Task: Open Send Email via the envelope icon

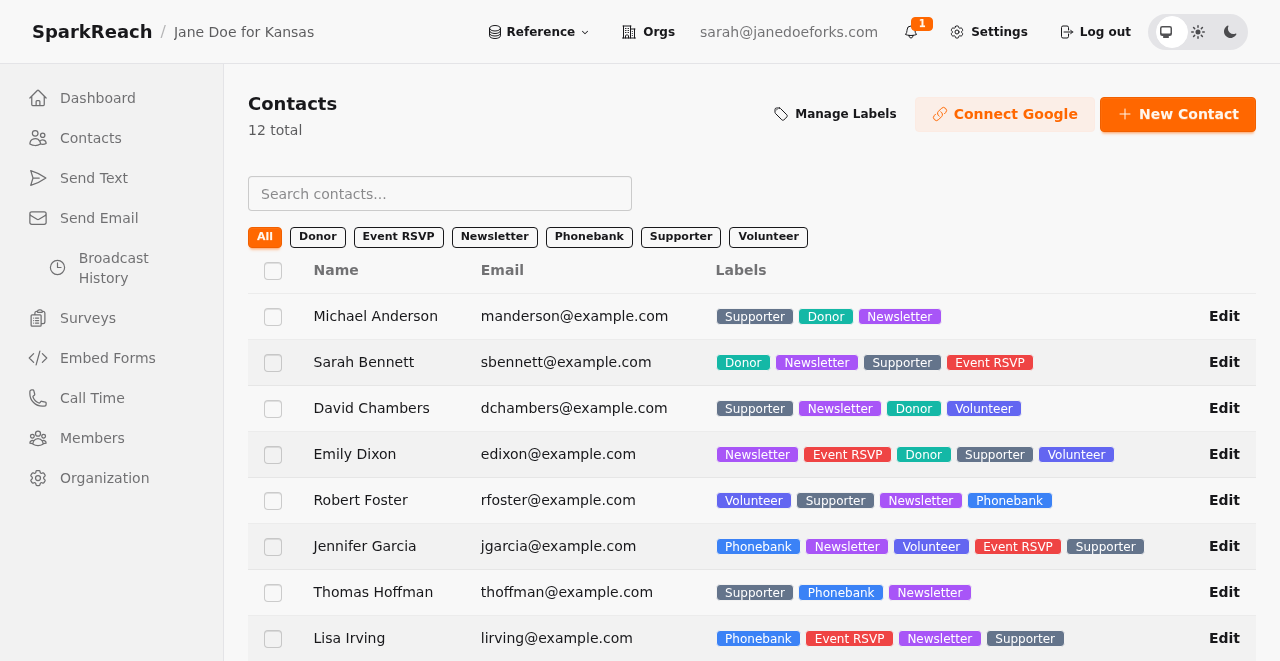Action: click(38, 218)
